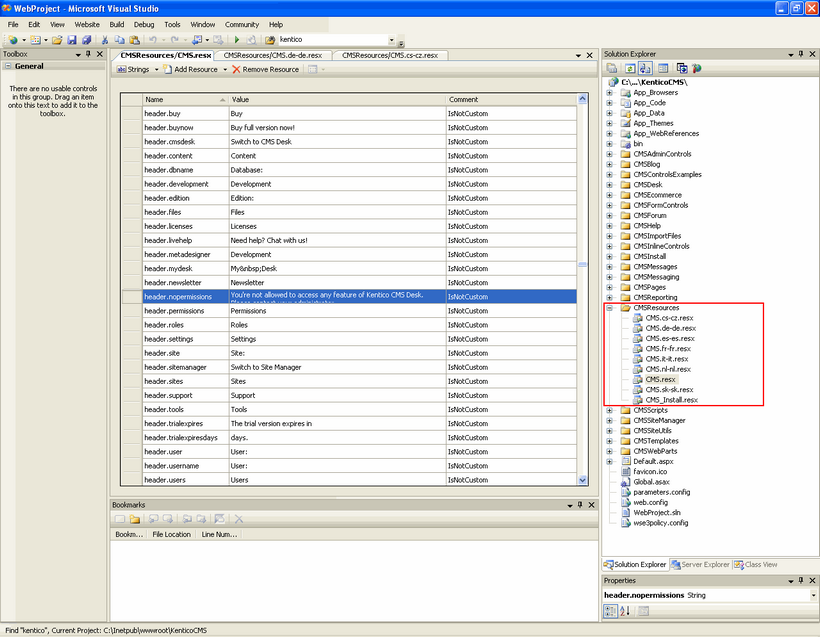This screenshot has width=820, height=637.
Task: Collapse the CMSResources folder in the tree
Action: (609, 308)
